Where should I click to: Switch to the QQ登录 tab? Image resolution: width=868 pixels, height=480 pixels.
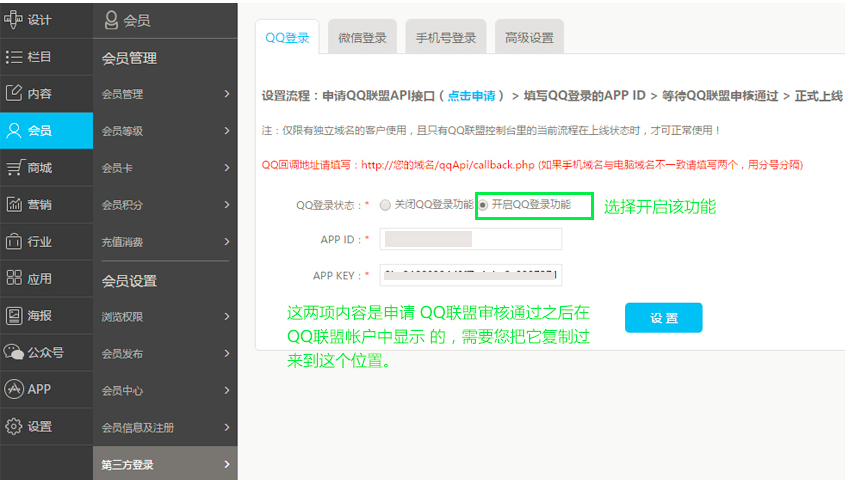tap(287, 37)
